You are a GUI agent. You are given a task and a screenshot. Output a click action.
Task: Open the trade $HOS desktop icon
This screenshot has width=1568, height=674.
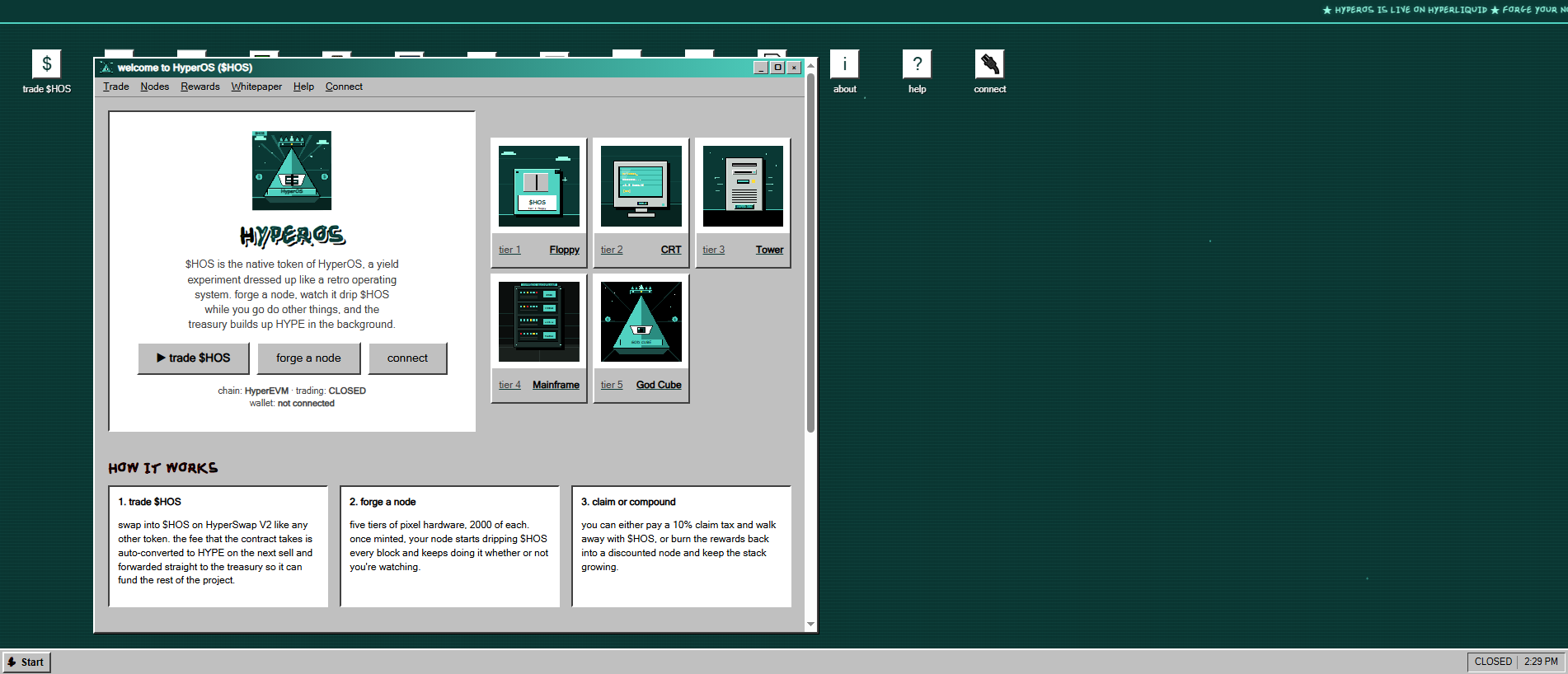[x=47, y=72]
